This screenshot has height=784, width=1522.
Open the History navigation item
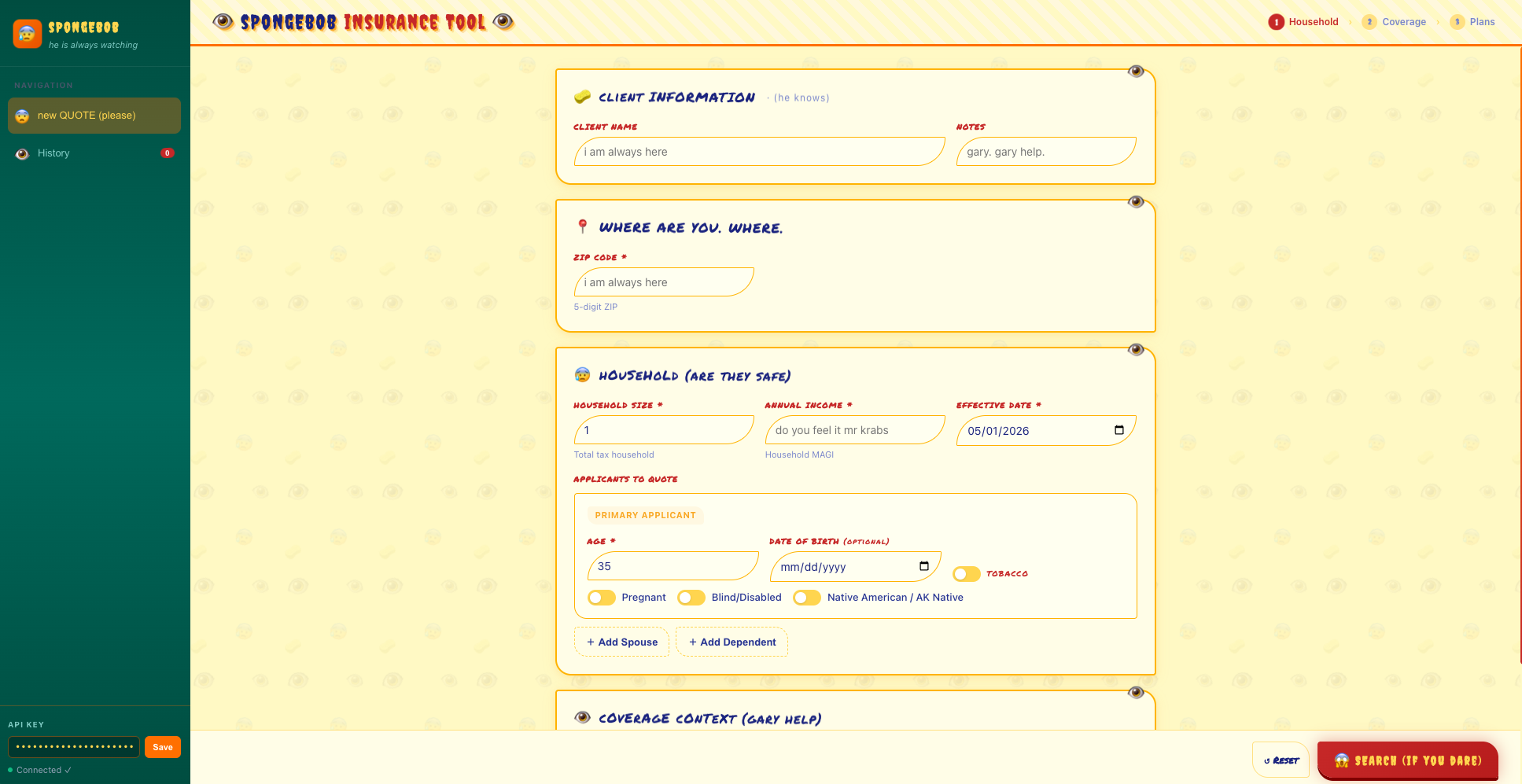pos(94,153)
